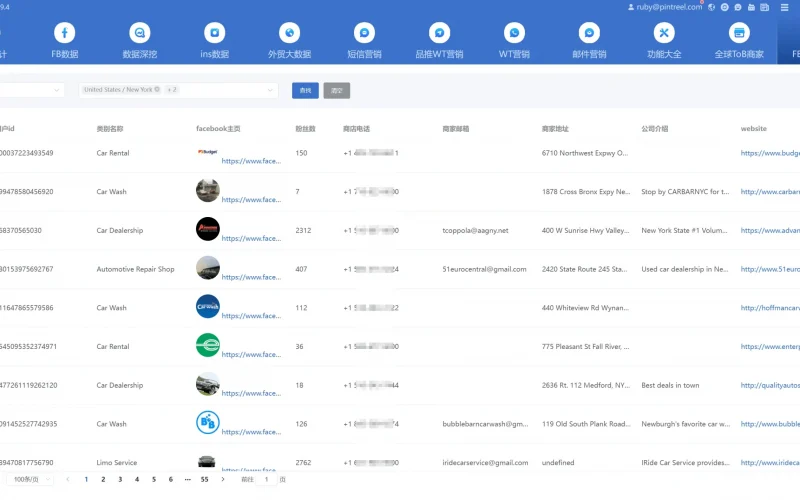Open the 功能大全 tools icon
Viewport: 800px width, 500px height.
coord(664,33)
